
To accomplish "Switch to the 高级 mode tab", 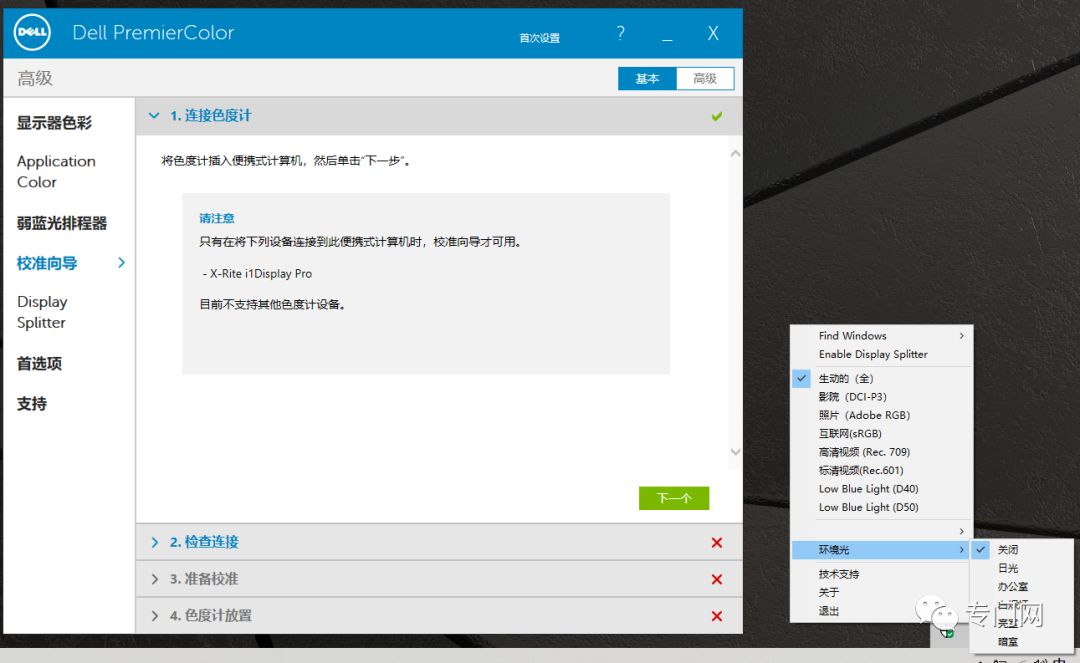I will pyautogui.click(x=705, y=78).
